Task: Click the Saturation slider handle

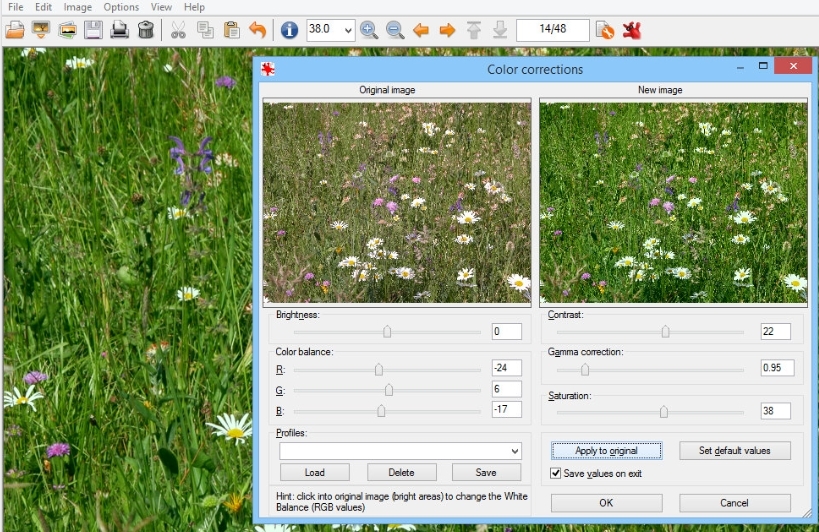Action: [x=663, y=412]
